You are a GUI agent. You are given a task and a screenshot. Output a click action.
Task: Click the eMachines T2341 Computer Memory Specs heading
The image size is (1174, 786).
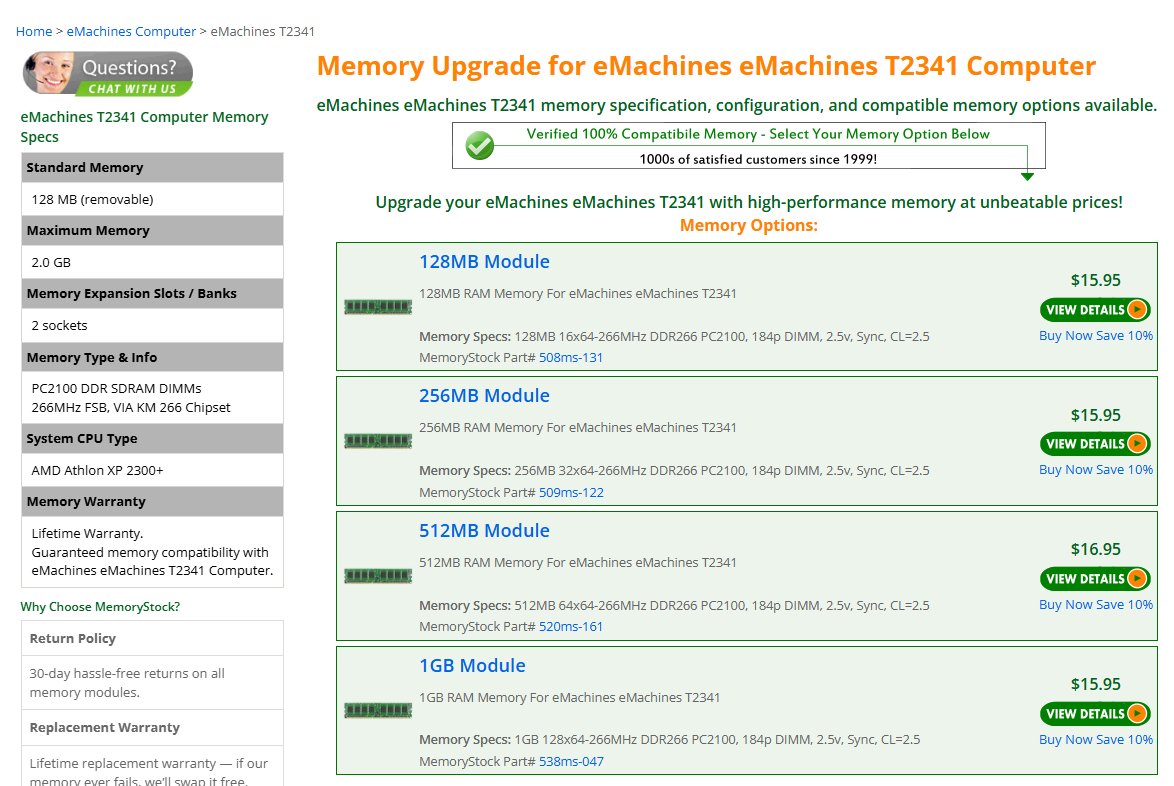click(x=144, y=127)
